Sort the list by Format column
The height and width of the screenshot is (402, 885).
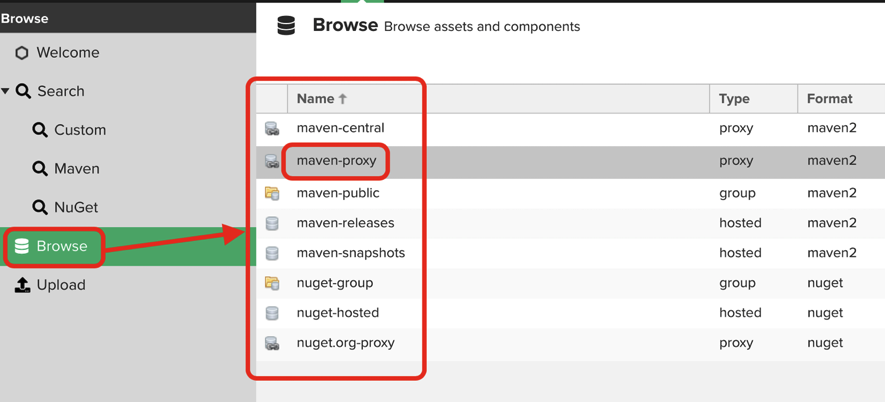pyautogui.click(x=829, y=99)
